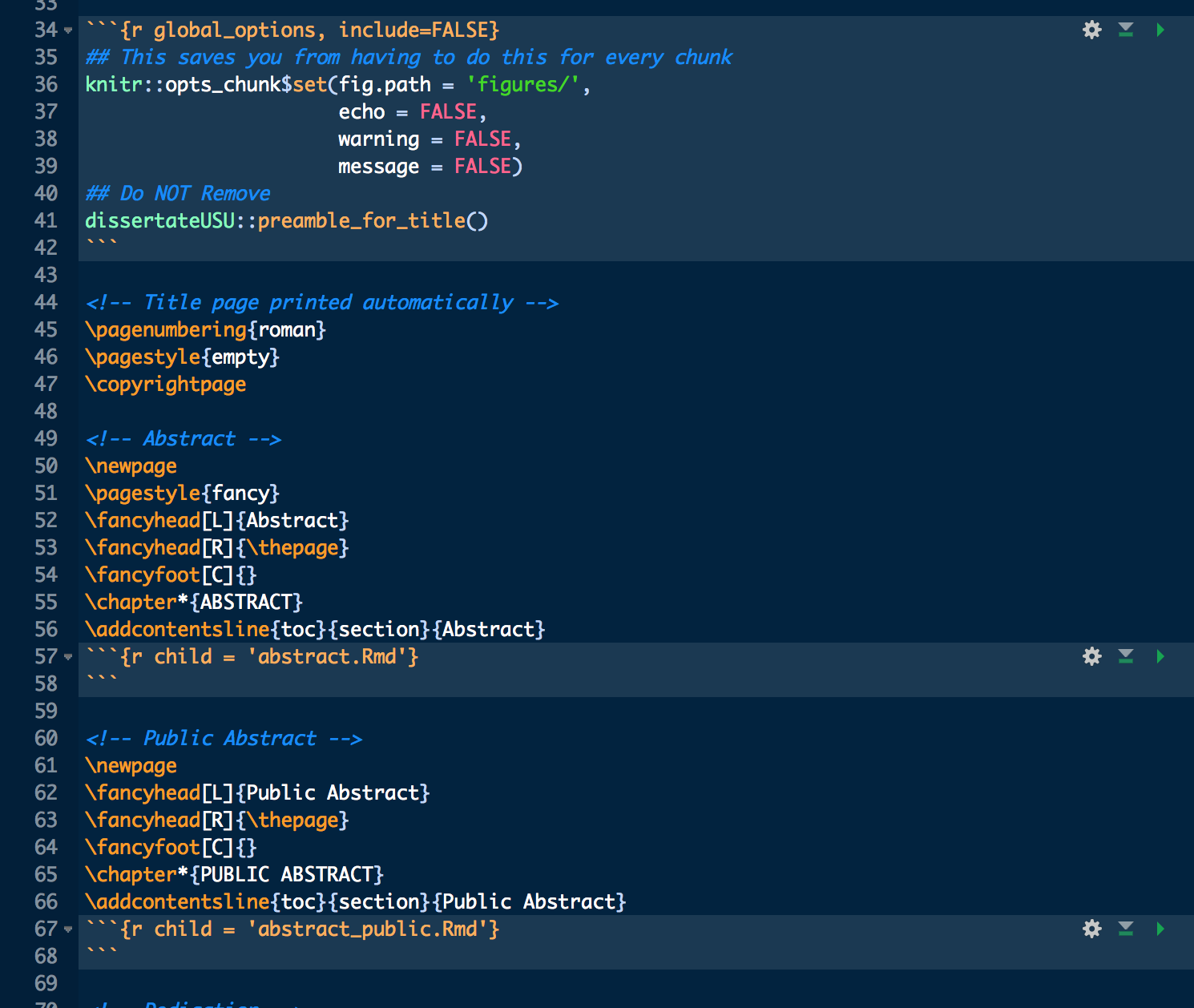Click on \chapter*{ABSTRACT} line
Viewport: 1194px width, 1008px height.
coord(194,603)
